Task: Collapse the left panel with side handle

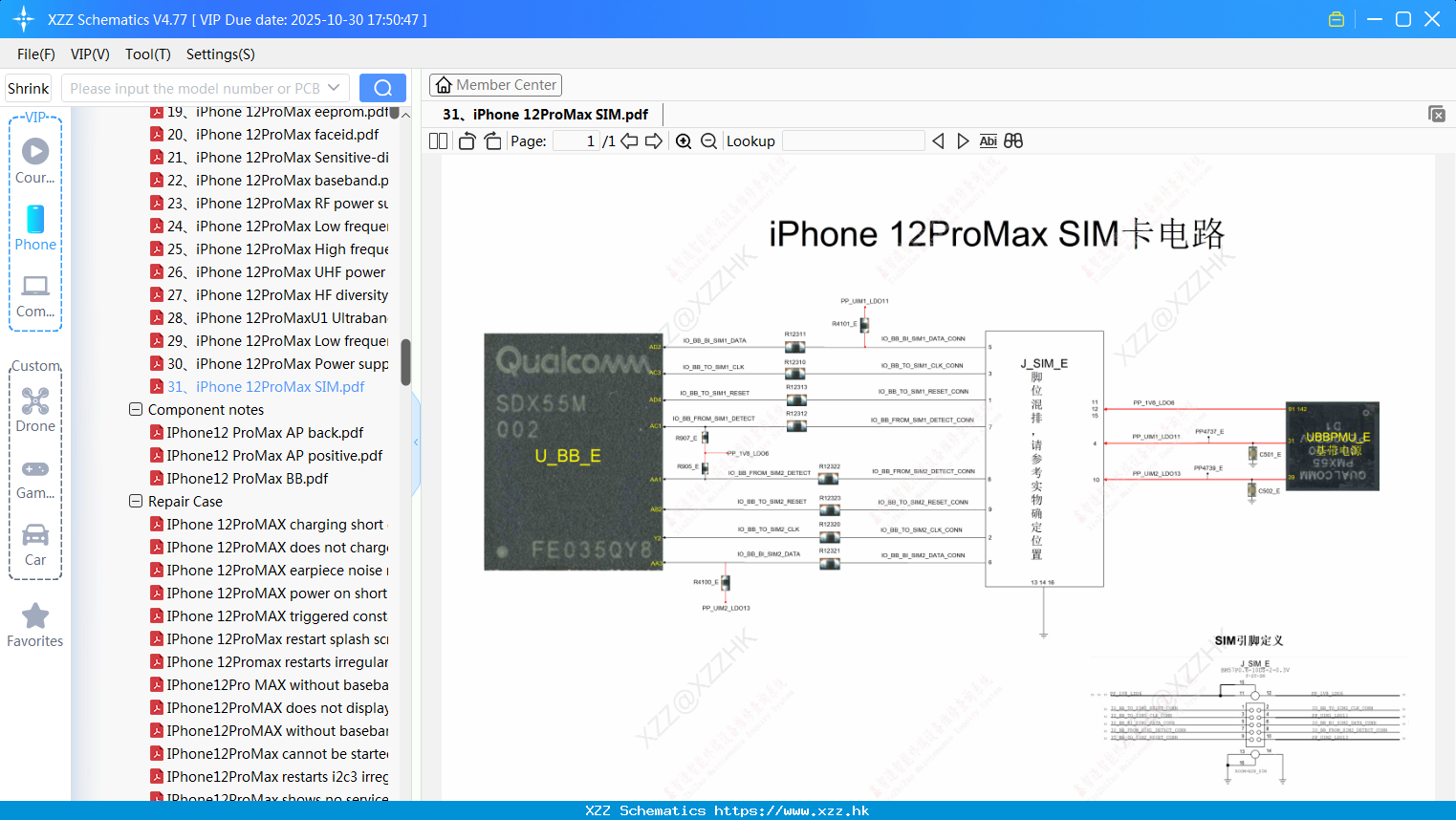Action: click(416, 442)
